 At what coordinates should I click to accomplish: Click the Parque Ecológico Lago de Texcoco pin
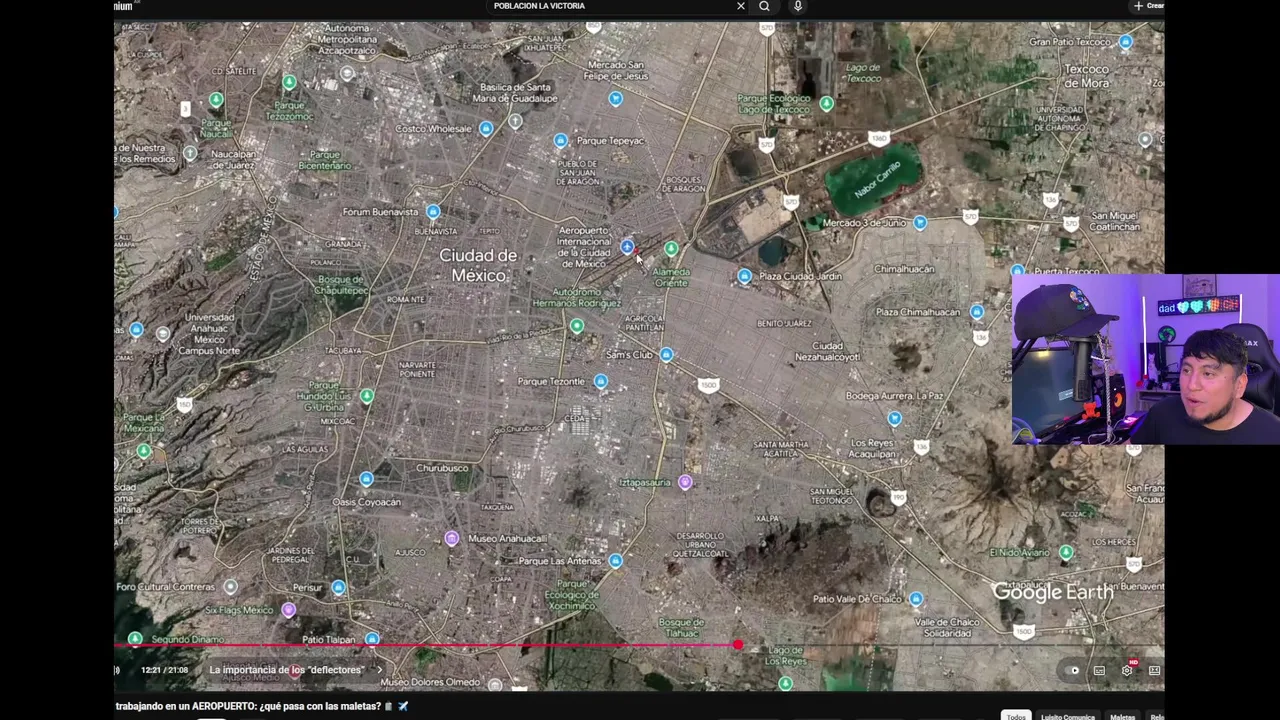pos(826,104)
